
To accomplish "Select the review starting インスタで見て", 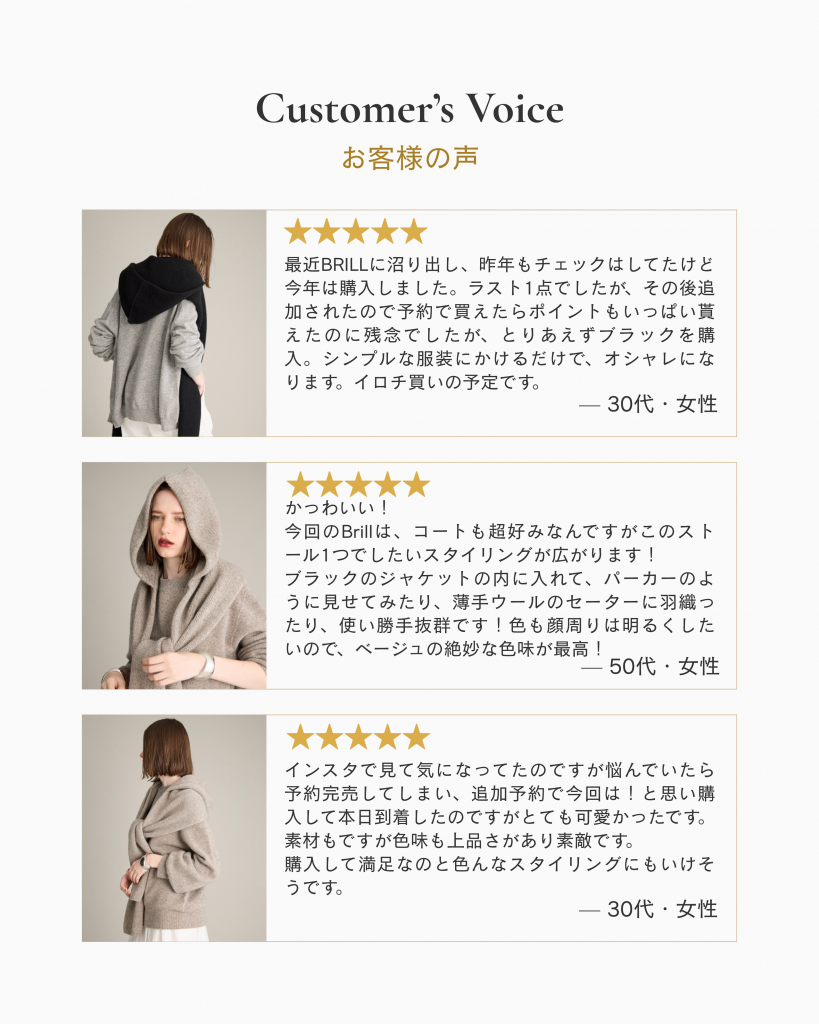I will [500, 828].
